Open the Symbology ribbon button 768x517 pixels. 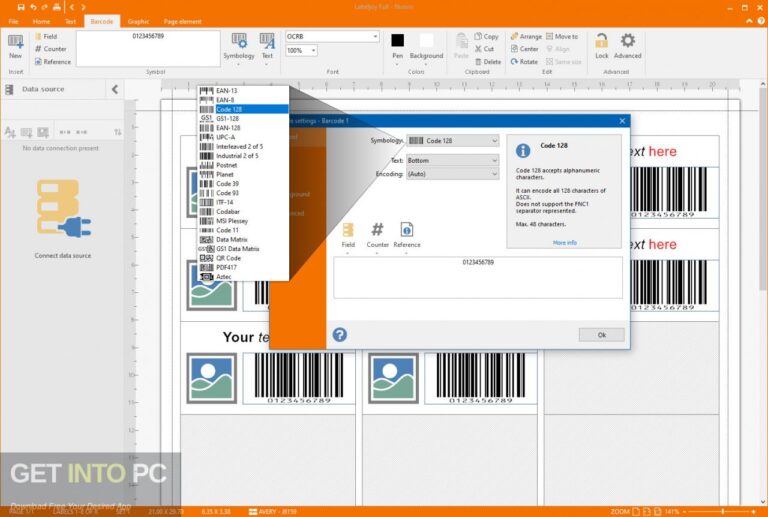pos(239,47)
